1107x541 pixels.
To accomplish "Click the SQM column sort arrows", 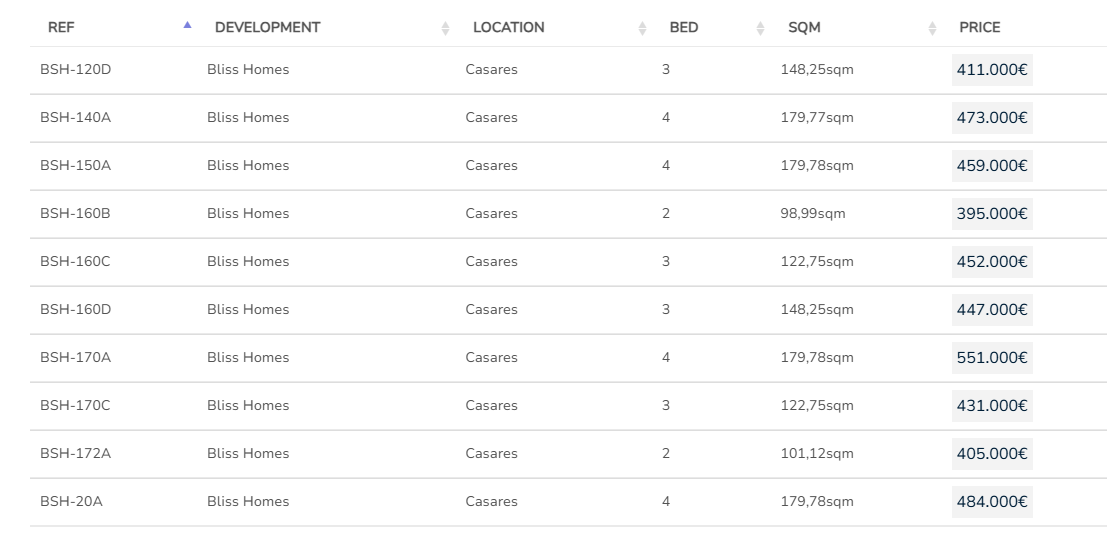I will 933,28.
